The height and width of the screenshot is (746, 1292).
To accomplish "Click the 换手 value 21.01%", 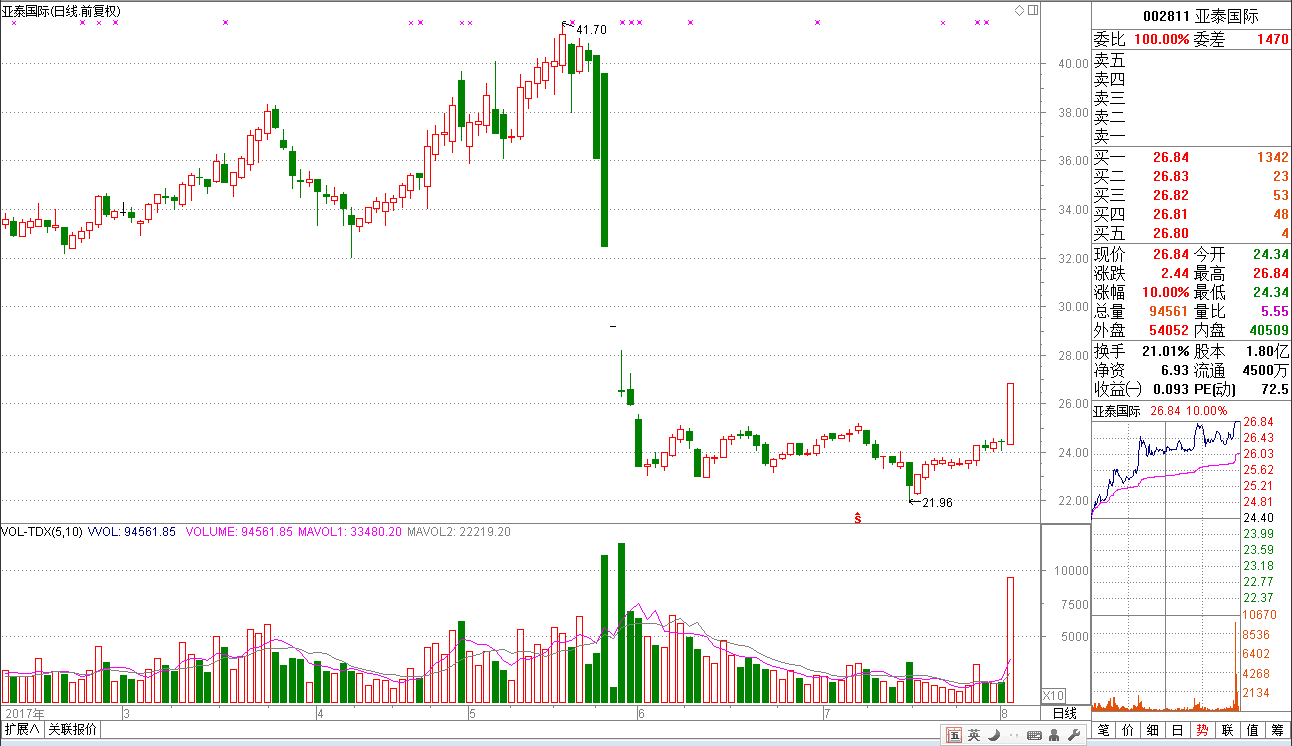I will pyautogui.click(x=1164, y=351).
